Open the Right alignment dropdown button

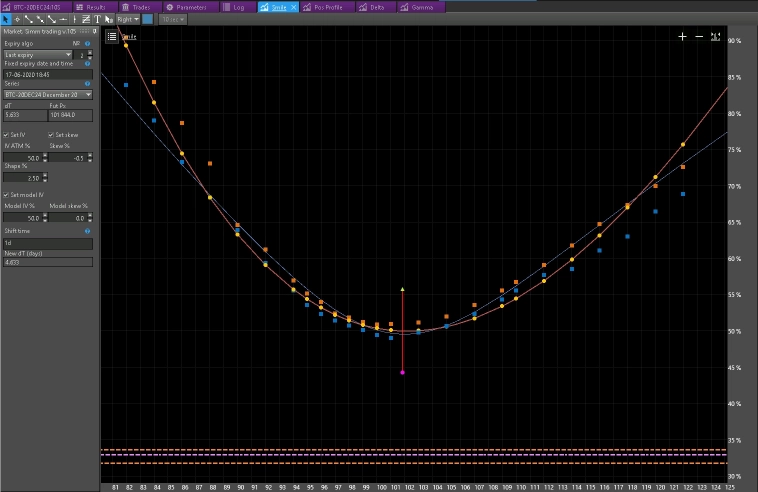tap(127, 19)
